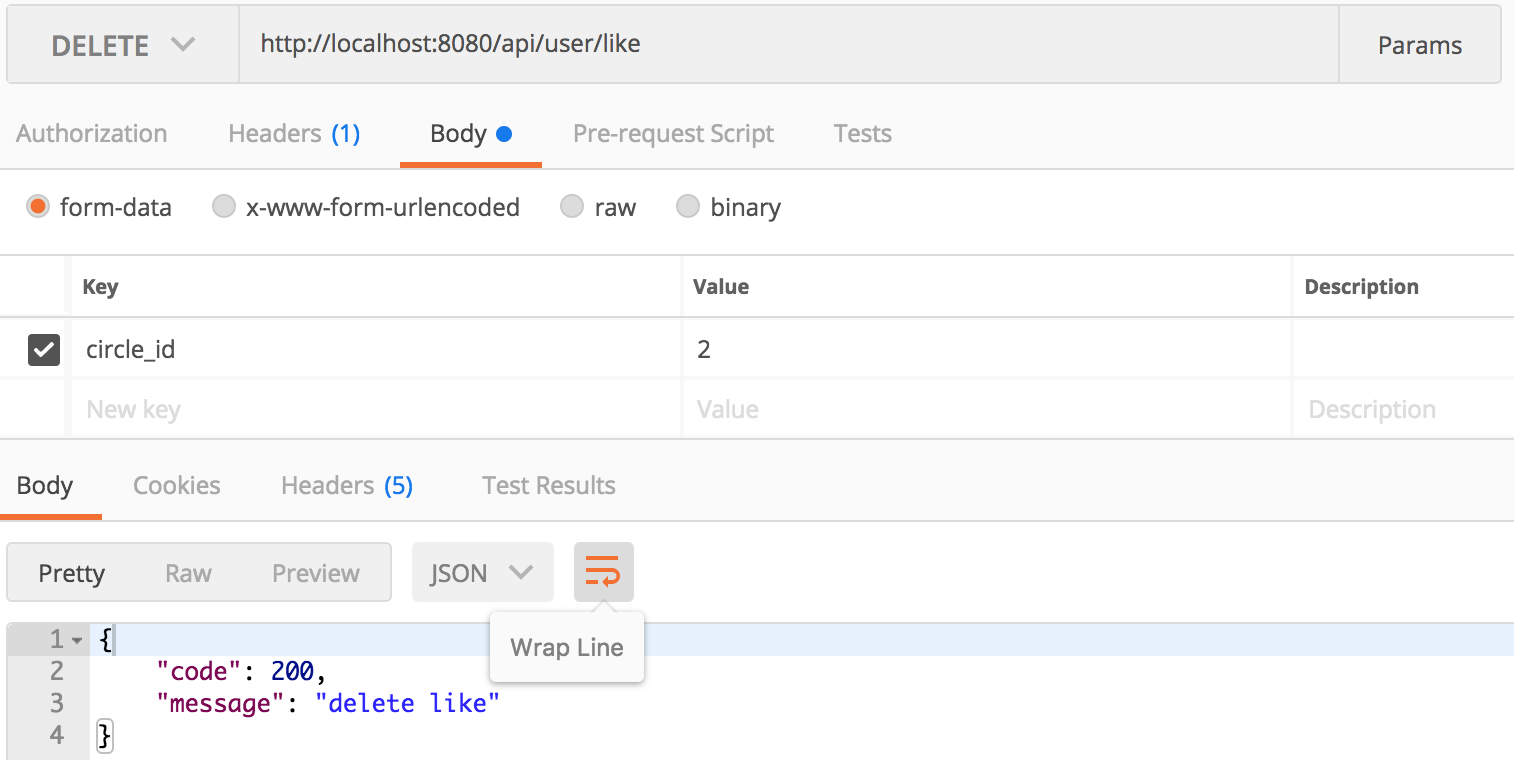
Task: Click the Params button
Action: [1419, 45]
